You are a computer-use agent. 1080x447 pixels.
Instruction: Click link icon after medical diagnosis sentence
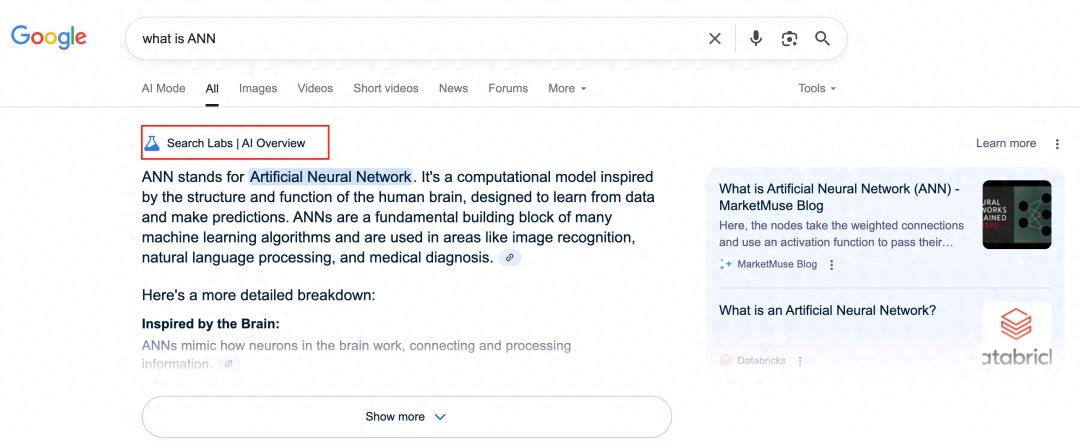pos(510,258)
